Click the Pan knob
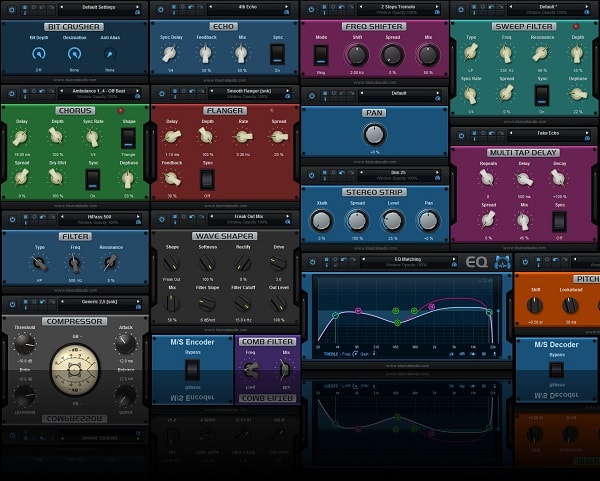Image resolution: width=600 pixels, height=481 pixels. point(374,134)
